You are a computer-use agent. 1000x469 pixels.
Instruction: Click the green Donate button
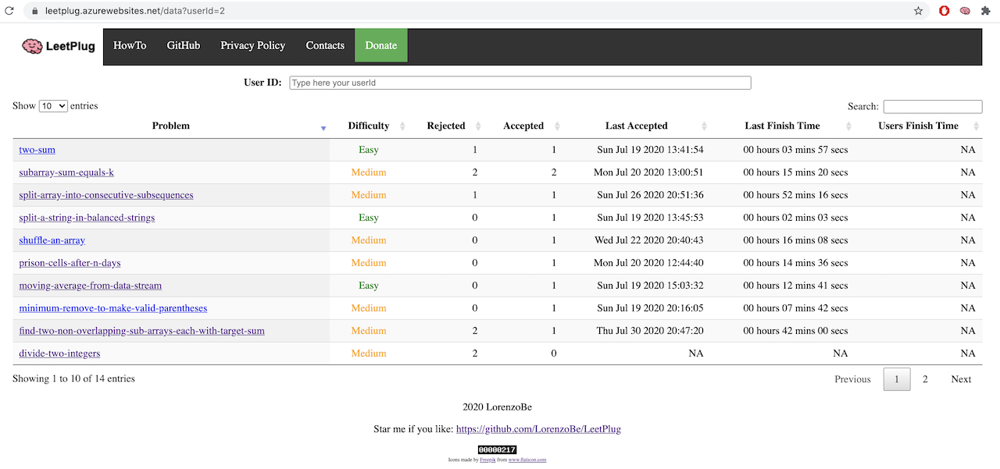381,46
